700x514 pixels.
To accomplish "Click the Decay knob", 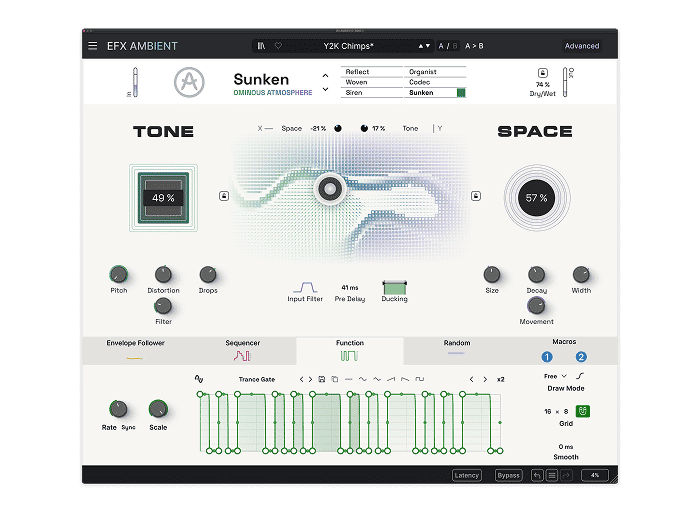I will [x=536, y=275].
